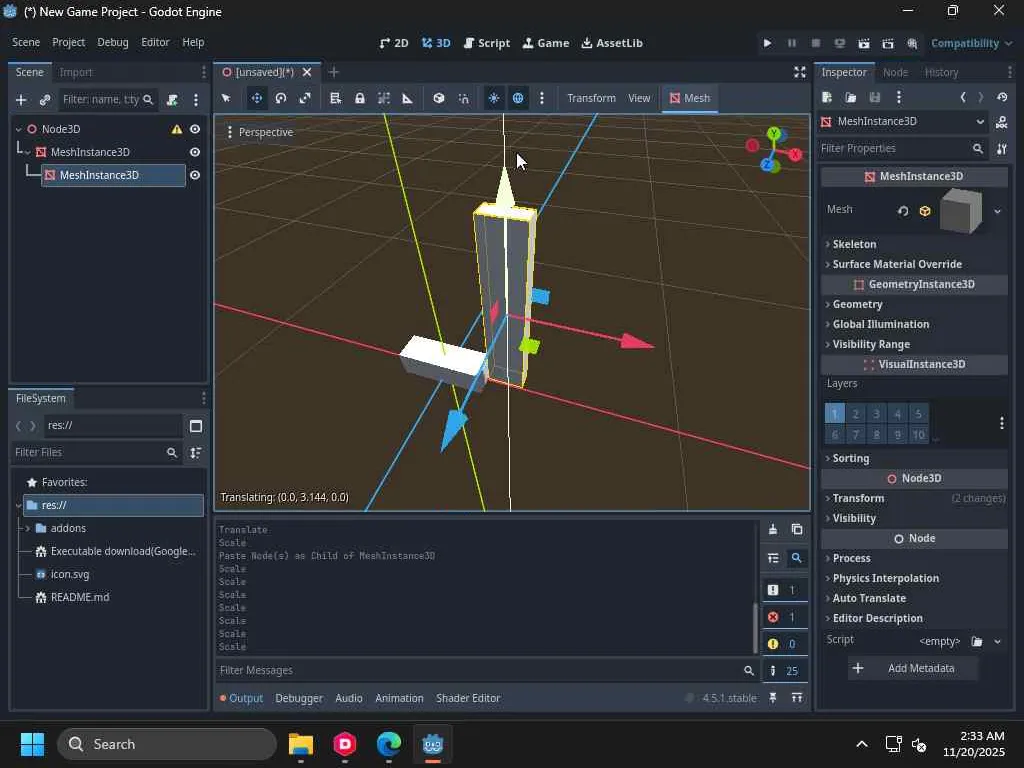Enable render layer 5 in Layers grid
Screen dimensions: 1024x768
pos(918,414)
